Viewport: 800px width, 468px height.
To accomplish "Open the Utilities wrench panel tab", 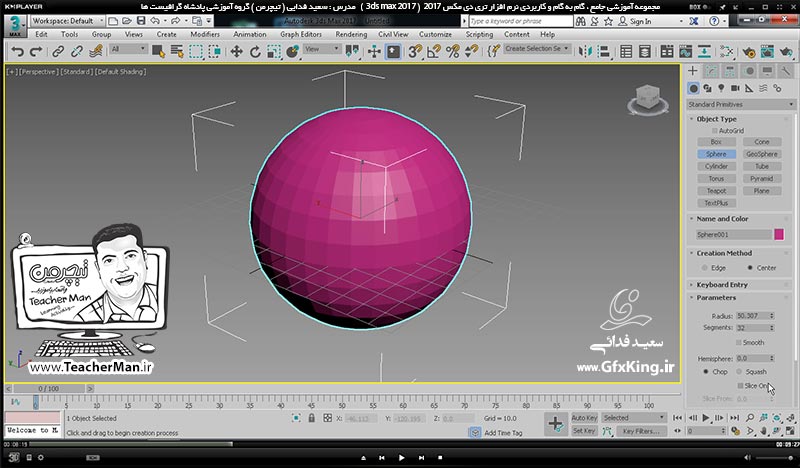I will pos(786,71).
